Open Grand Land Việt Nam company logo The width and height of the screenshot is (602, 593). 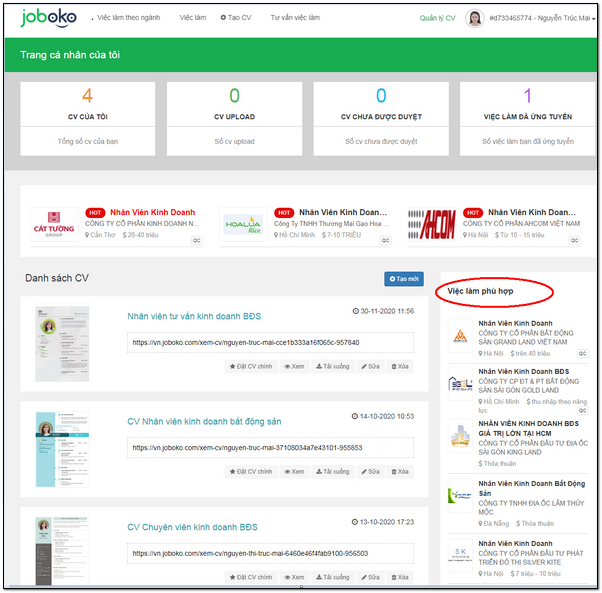(x=459, y=337)
